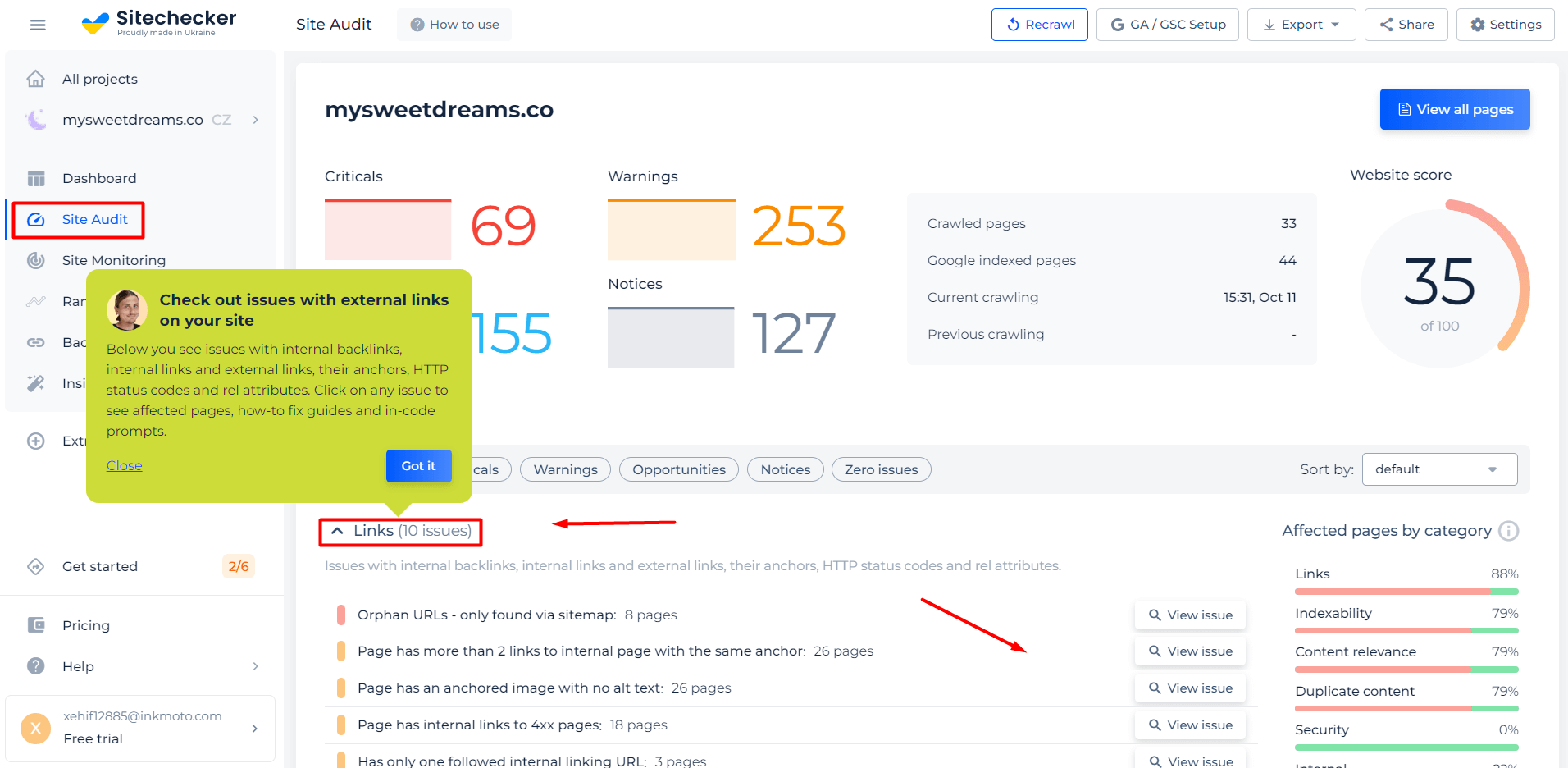Open Site Monitoring in the sidebar
Viewport: 1568px width, 768px height.
pos(114,260)
